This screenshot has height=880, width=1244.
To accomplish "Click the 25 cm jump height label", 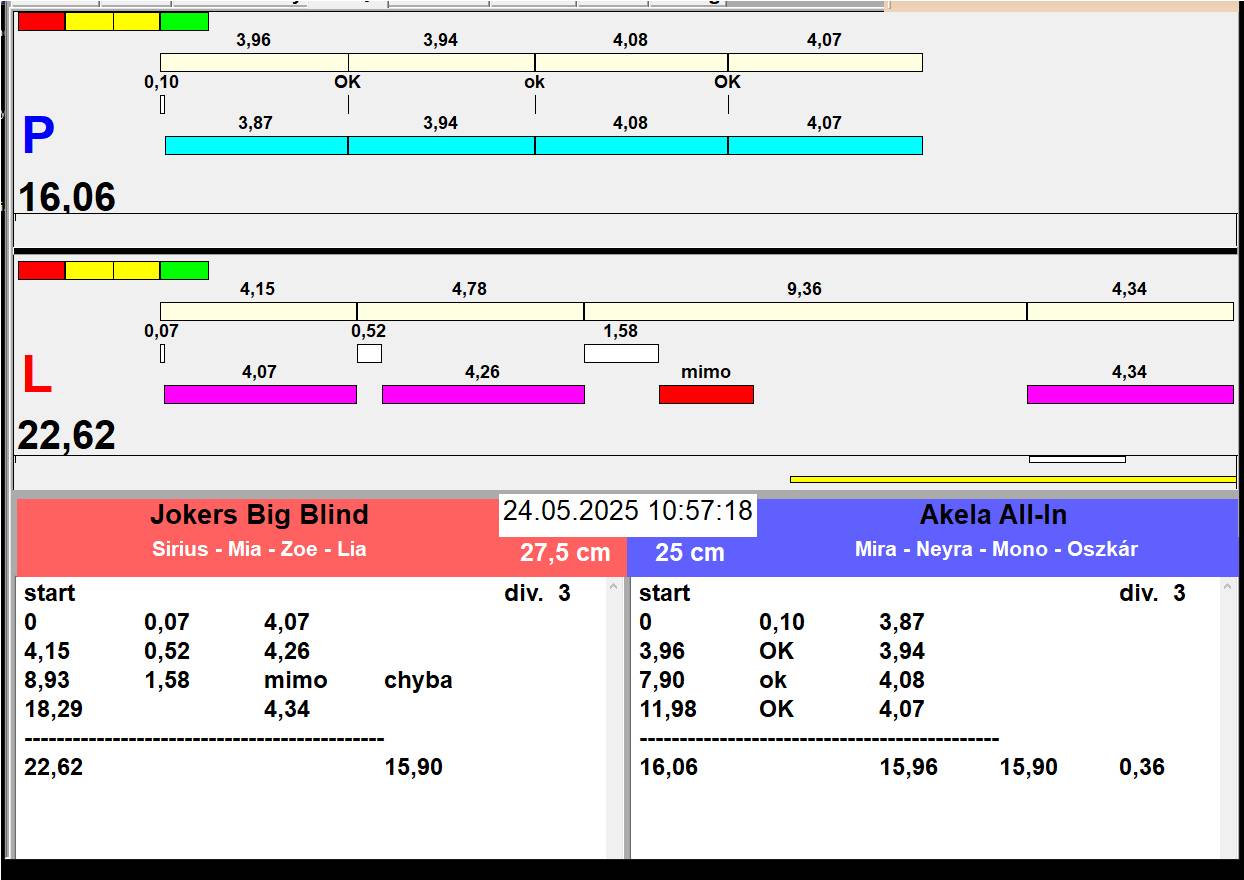I will (689, 553).
